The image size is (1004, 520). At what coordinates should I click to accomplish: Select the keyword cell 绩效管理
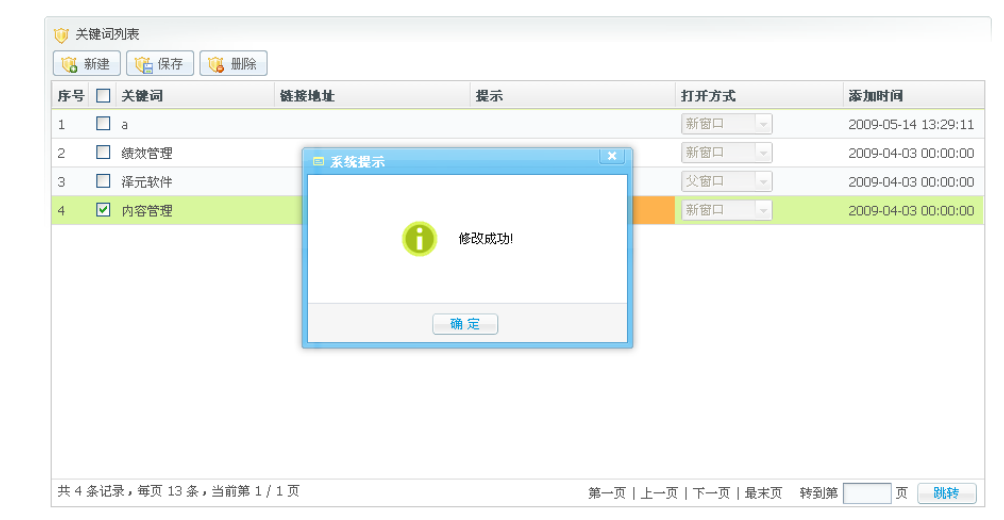tap(147, 153)
